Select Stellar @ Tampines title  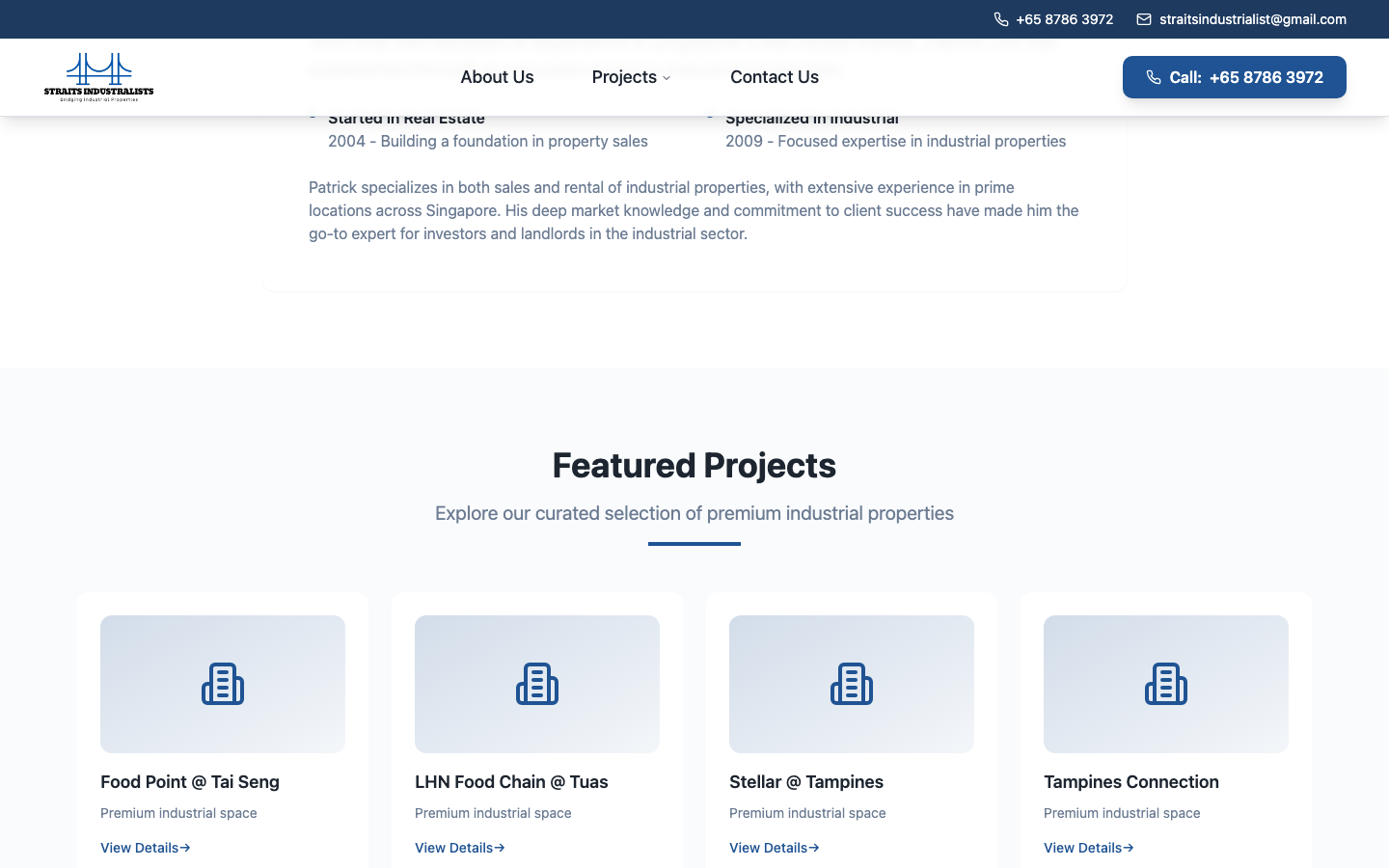click(806, 782)
